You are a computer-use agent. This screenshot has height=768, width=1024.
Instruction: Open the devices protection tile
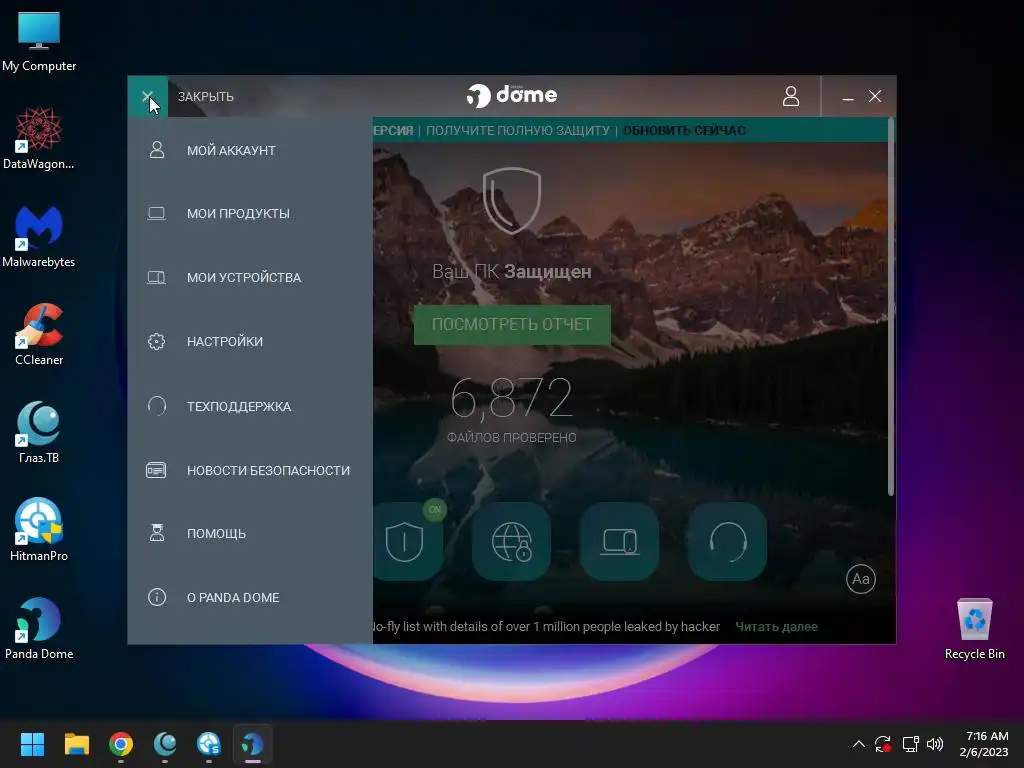tap(619, 541)
